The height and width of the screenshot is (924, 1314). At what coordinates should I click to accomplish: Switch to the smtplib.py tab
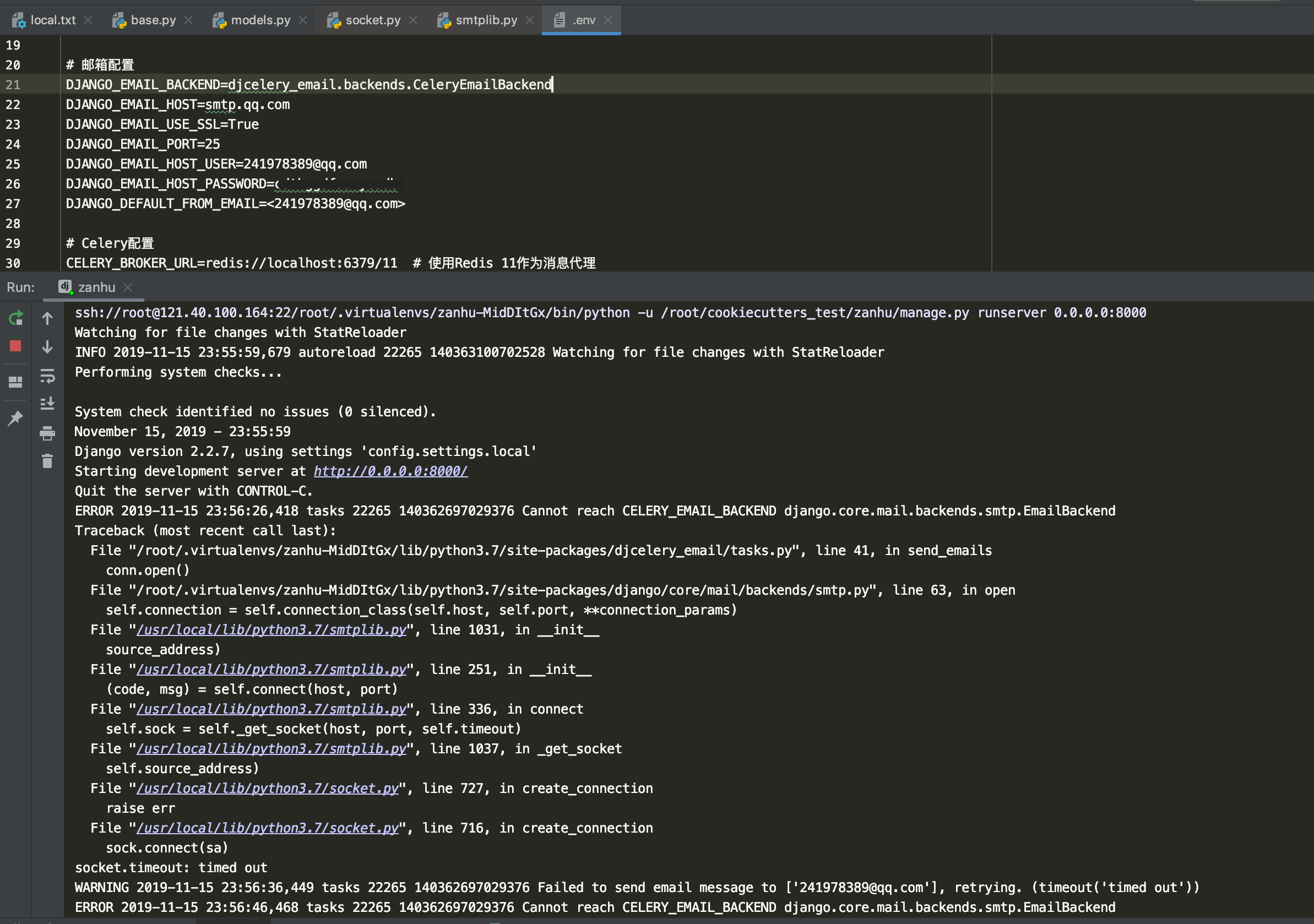click(486, 20)
